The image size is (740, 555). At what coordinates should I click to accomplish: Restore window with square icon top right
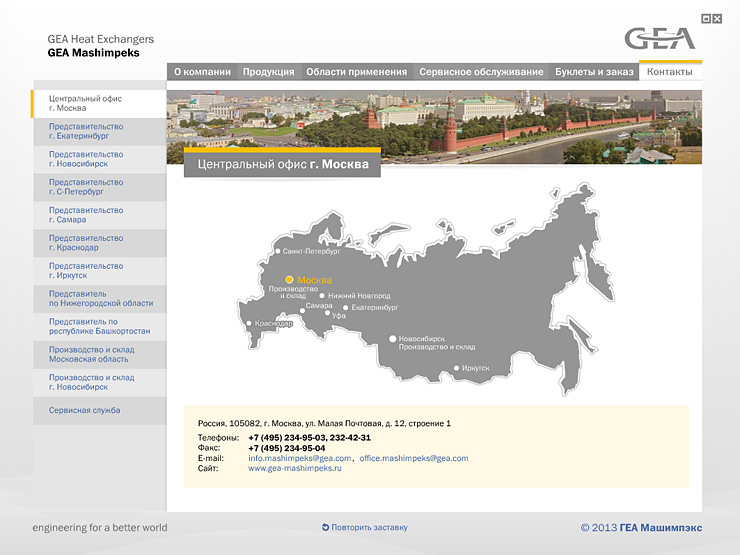(x=706, y=19)
